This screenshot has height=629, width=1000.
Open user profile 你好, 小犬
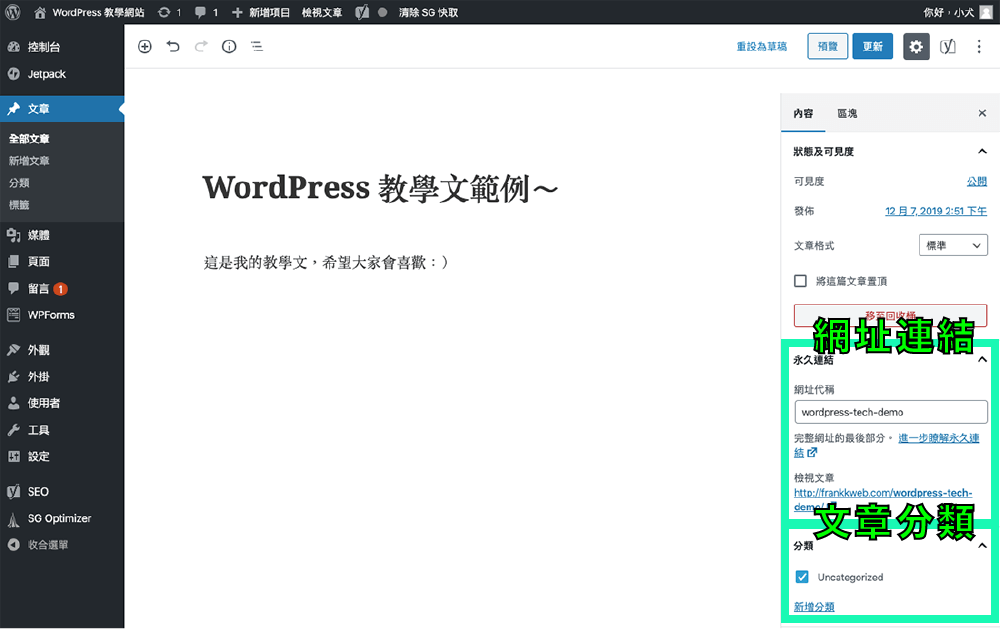[x=957, y=12]
